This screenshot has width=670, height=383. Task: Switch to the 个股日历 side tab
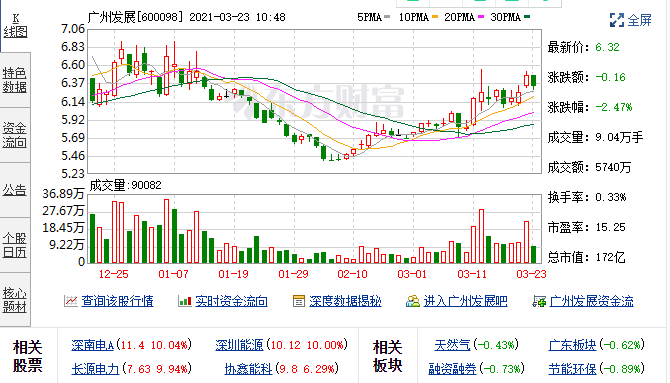click(15, 245)
